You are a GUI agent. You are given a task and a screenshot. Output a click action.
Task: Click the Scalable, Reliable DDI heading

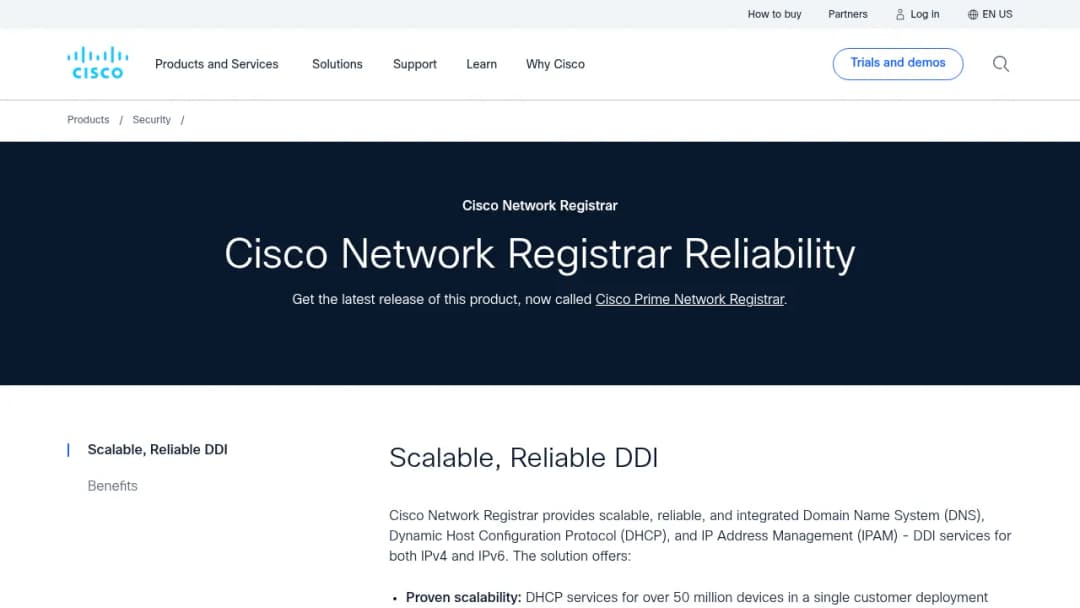tap(523, 458)
